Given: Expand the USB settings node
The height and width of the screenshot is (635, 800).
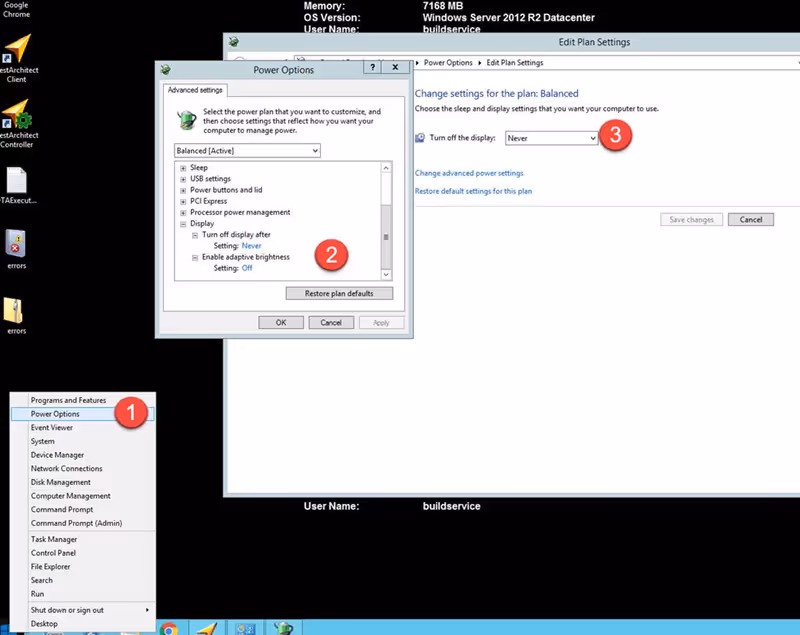Looking at the screenshot, I should [x=183, y=179].
